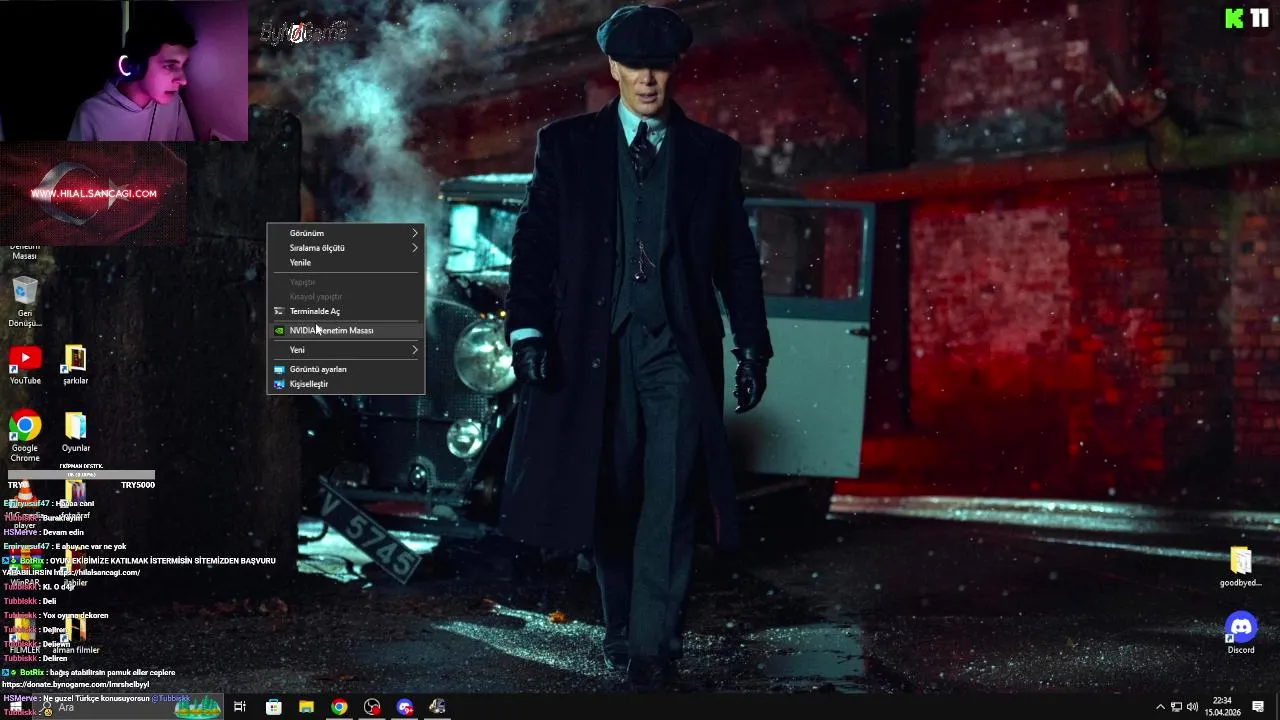Open Discord from the taskbar
The image size is (1280, 720).
[x=405, y=707]
